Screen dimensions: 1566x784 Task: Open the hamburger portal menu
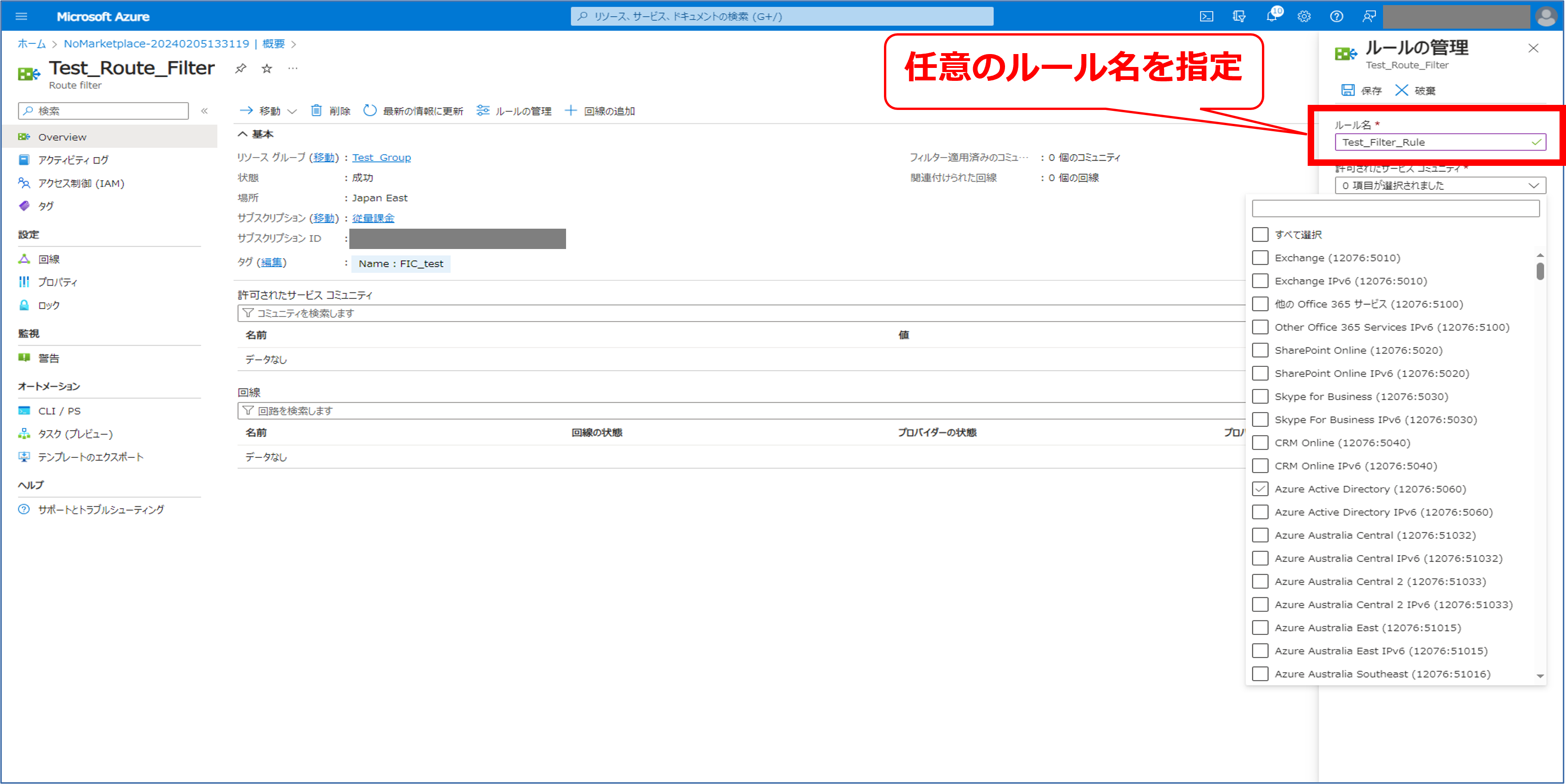21,17
